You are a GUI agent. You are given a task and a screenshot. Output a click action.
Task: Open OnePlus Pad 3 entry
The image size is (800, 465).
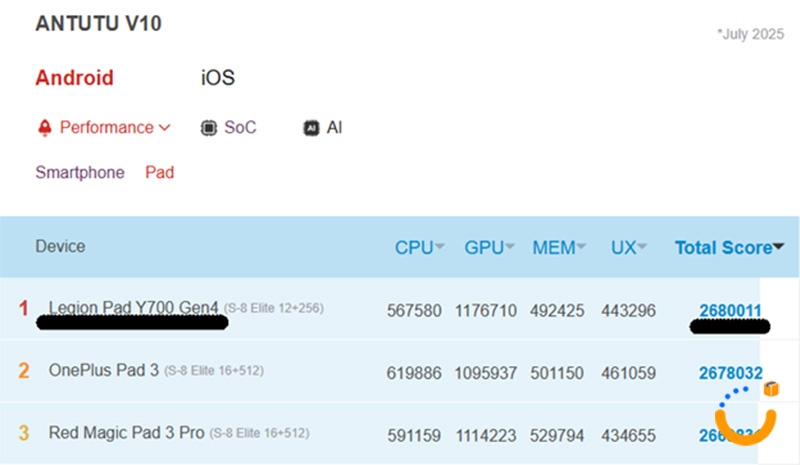click(x=104, y=370)
